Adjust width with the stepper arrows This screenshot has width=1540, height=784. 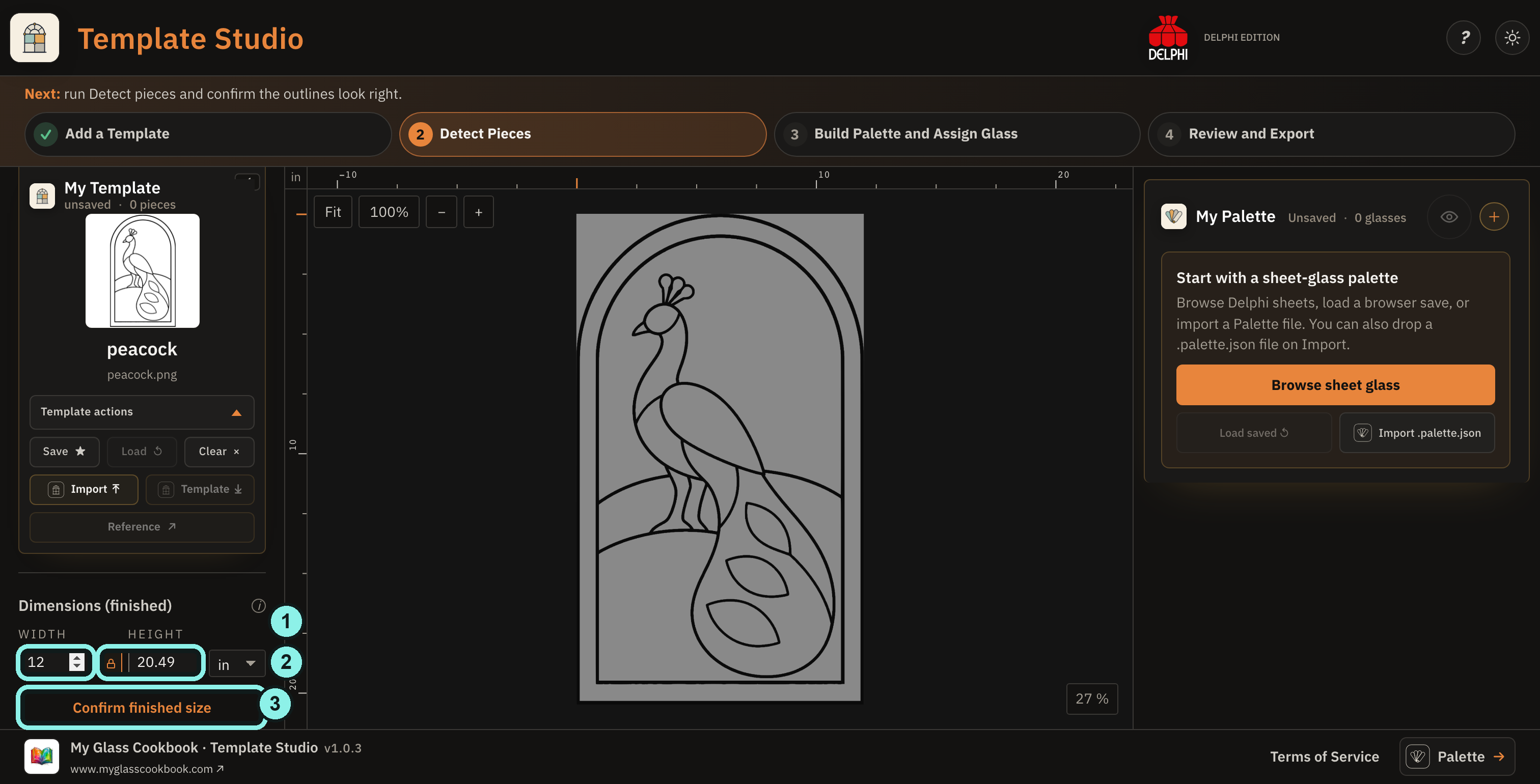76,662
